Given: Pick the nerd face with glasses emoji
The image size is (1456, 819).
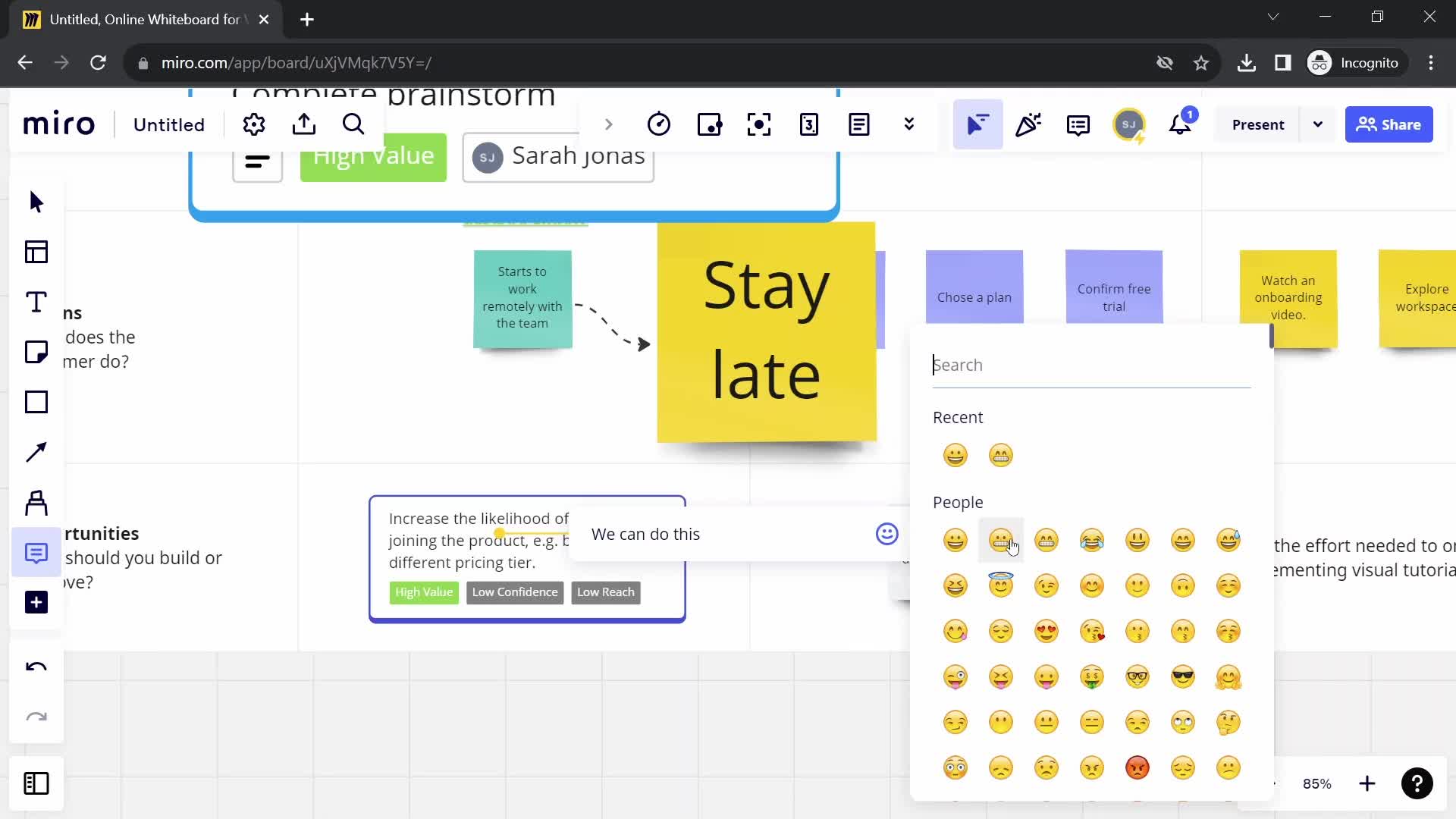Looking at the screenshot, I should tap(1137, 676).
